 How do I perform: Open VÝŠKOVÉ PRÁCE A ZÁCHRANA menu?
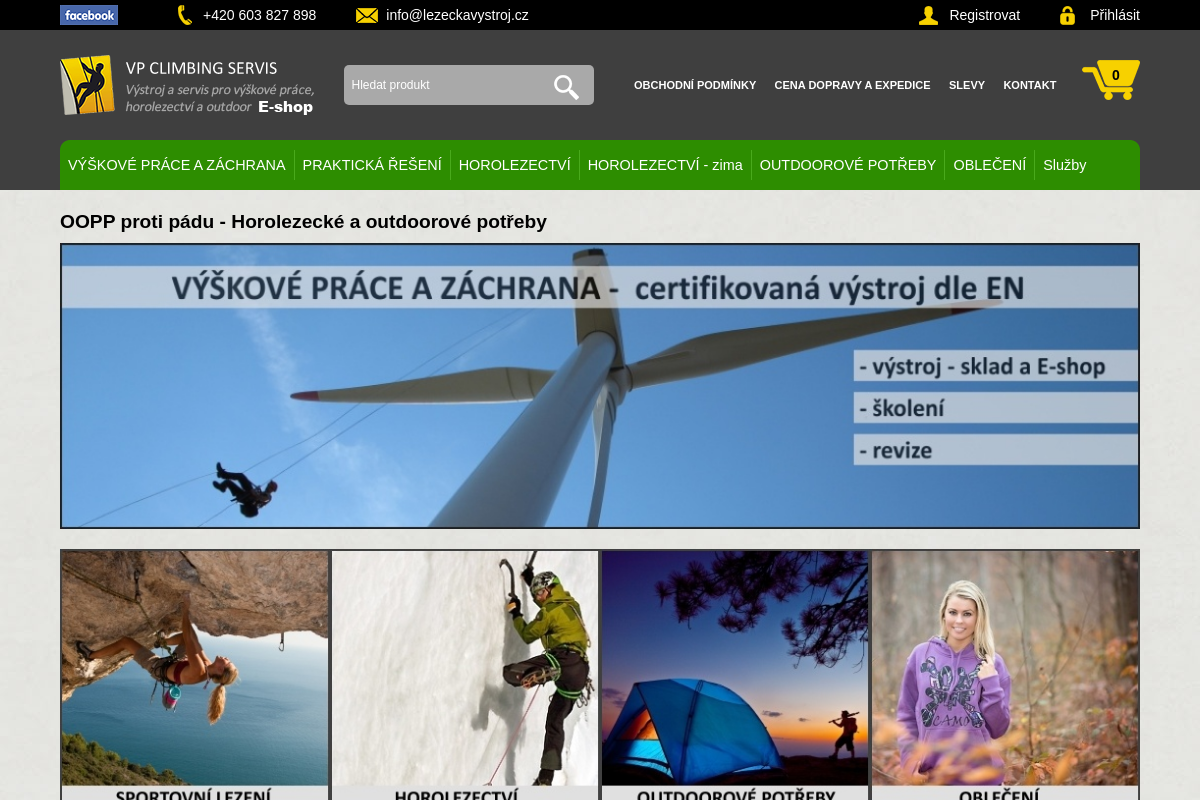tap(177, 165)
